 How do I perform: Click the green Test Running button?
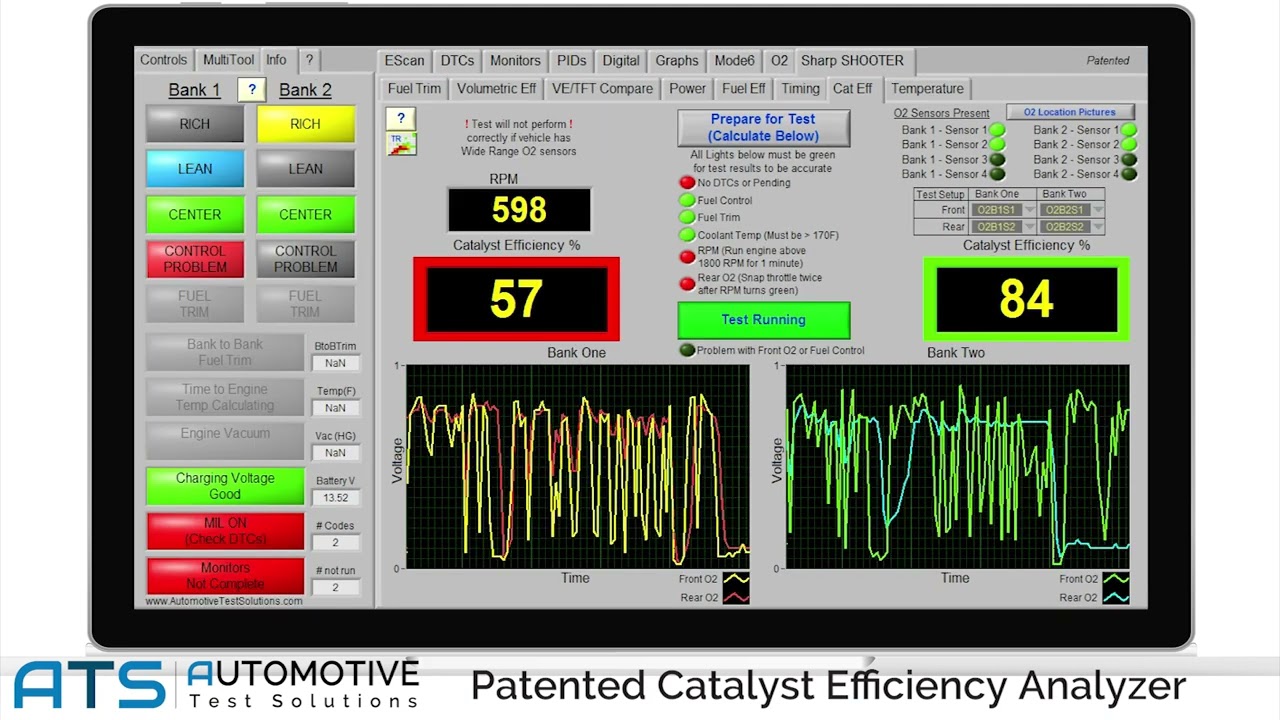(764, 320)
